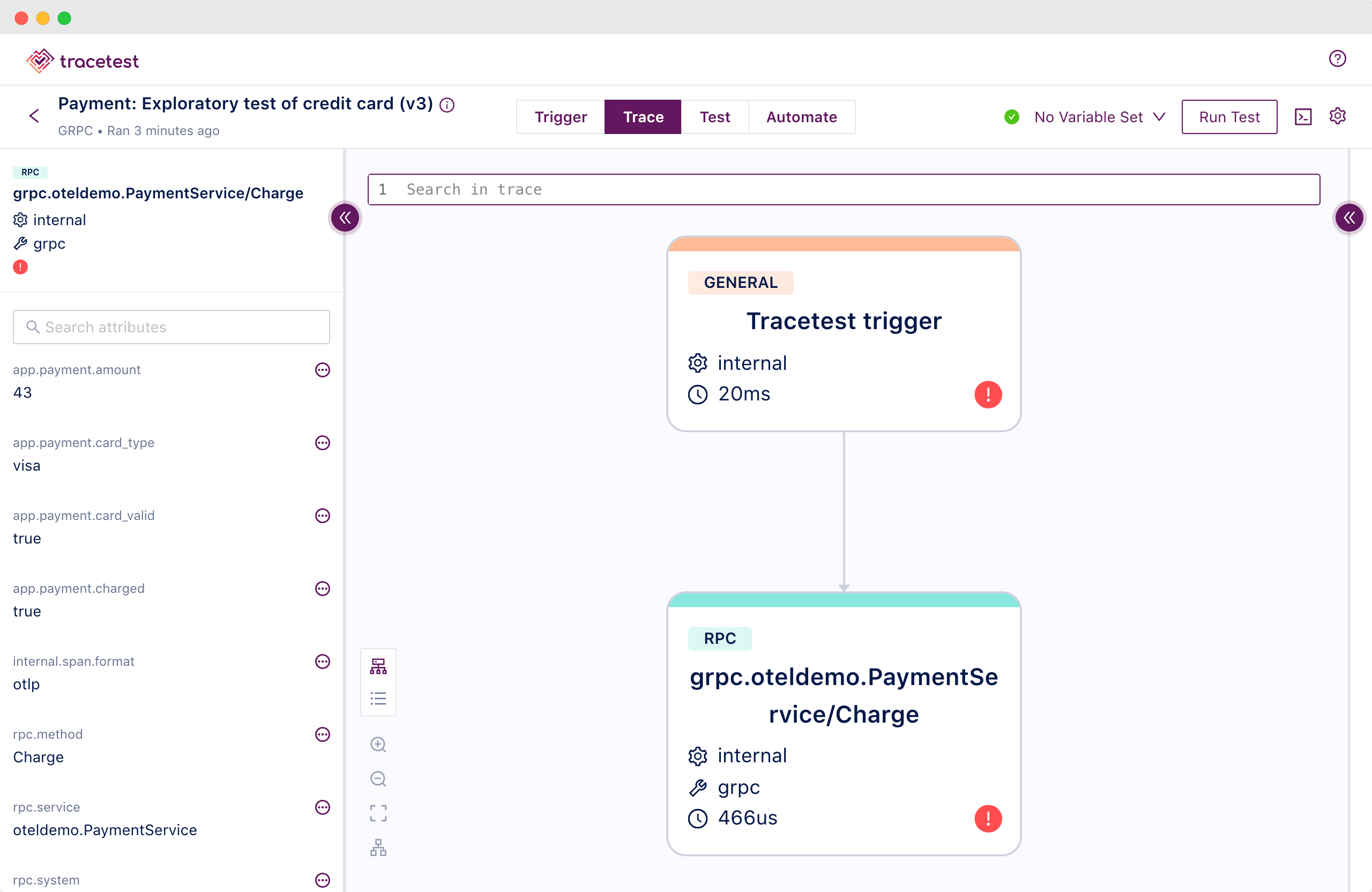The height and width of the screenshot is (892, 1372).
Task: Click the RPC badge on span card
Action: tap(719, 638)
